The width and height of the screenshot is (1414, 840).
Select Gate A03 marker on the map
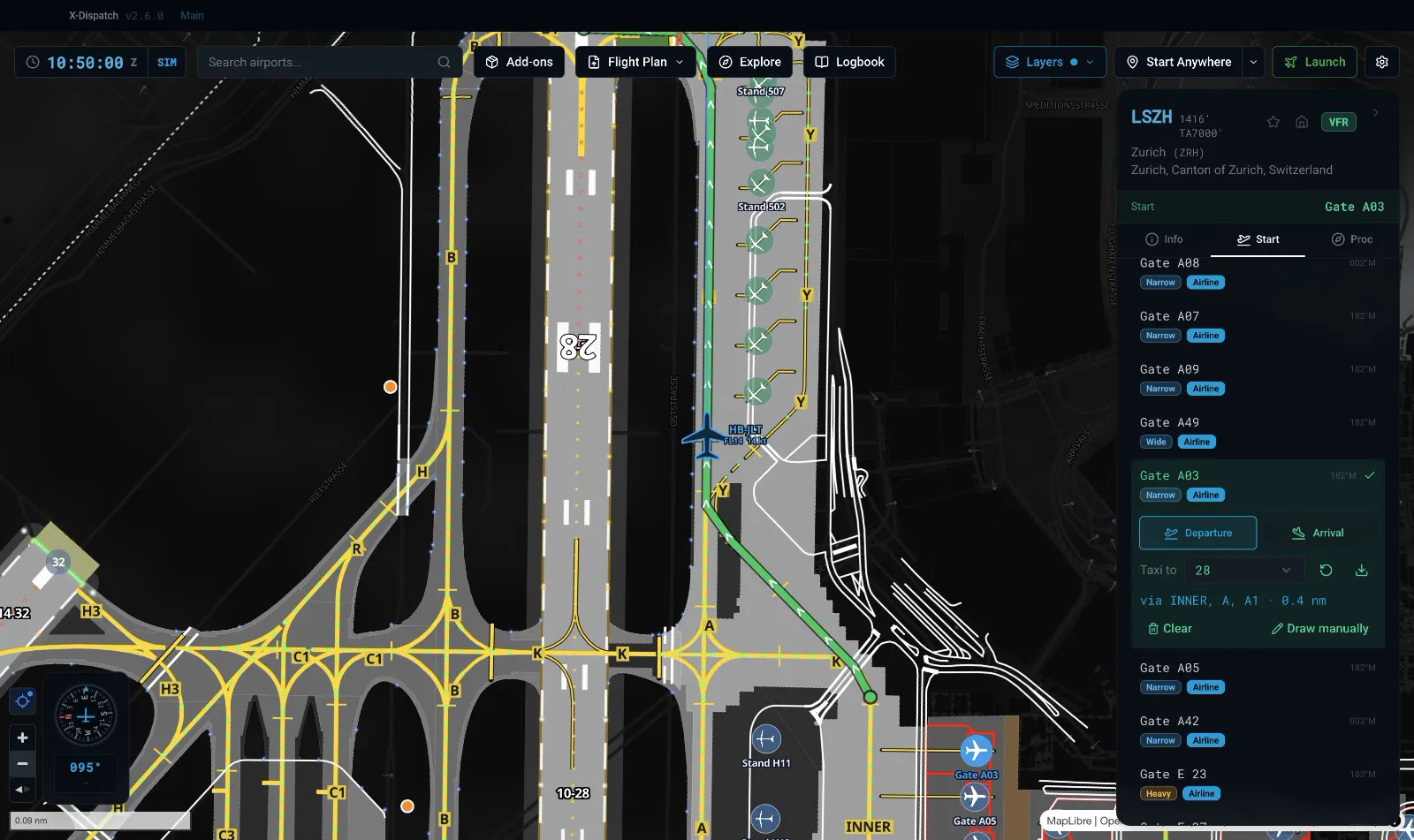tap(976, 751)
